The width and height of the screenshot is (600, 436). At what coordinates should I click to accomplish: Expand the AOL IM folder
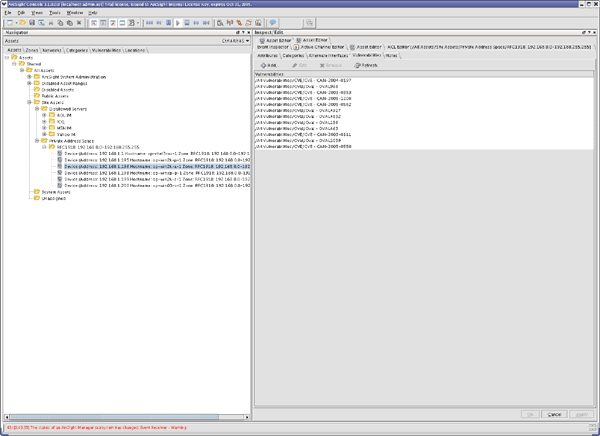pos(44,115)
